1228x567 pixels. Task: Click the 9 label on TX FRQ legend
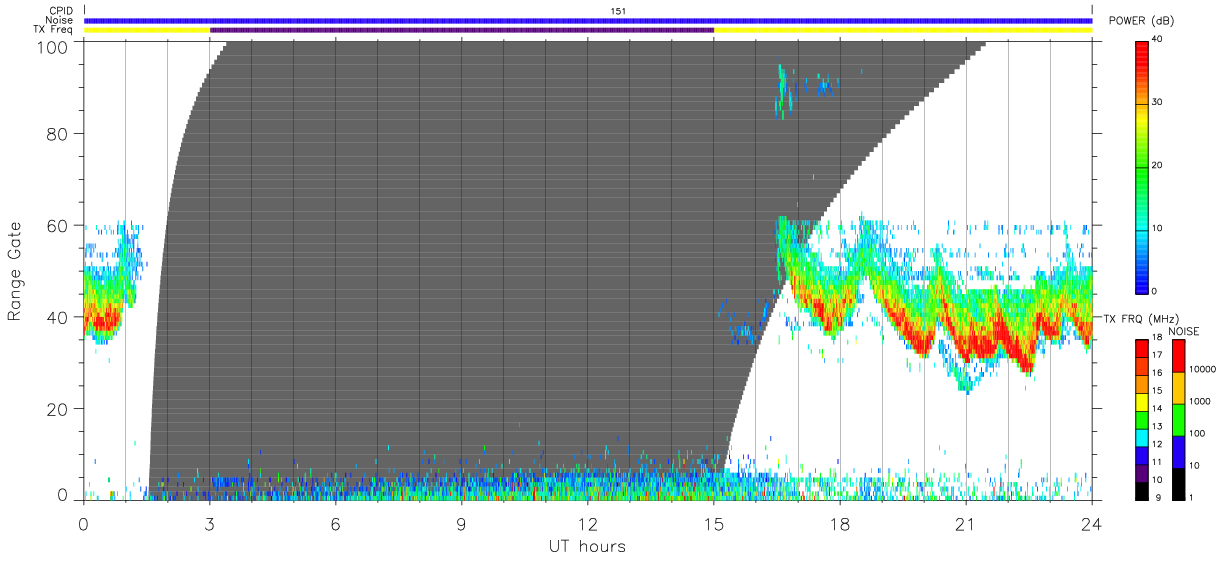(1157, 497)
